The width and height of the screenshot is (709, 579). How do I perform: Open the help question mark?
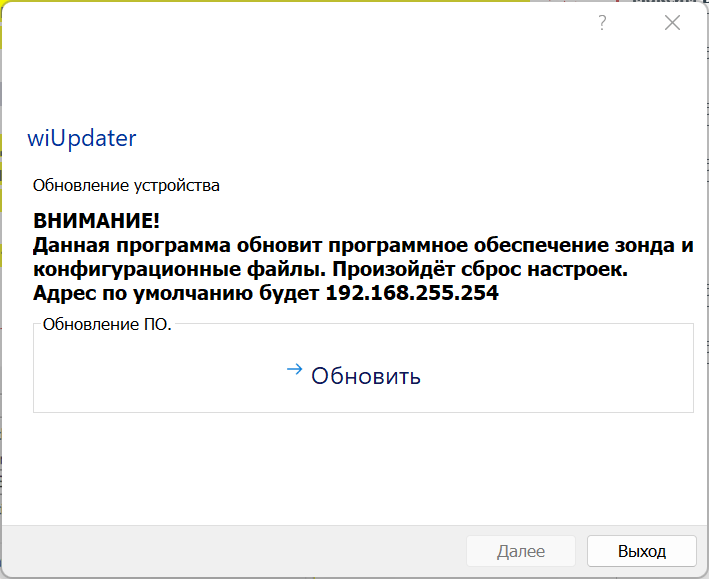[602, 22]
